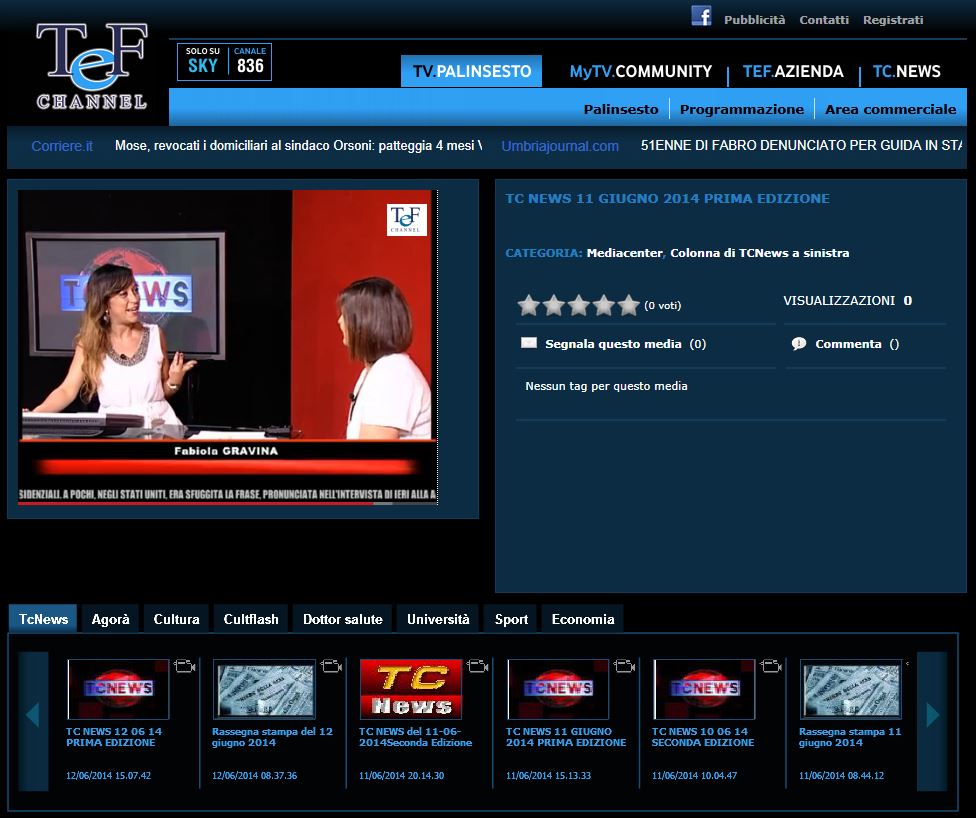Screen dimensions: 976x818
Task: Open Rassegna stampa 11 giugno 2014 thumbnail
Action: click(851, 689)
